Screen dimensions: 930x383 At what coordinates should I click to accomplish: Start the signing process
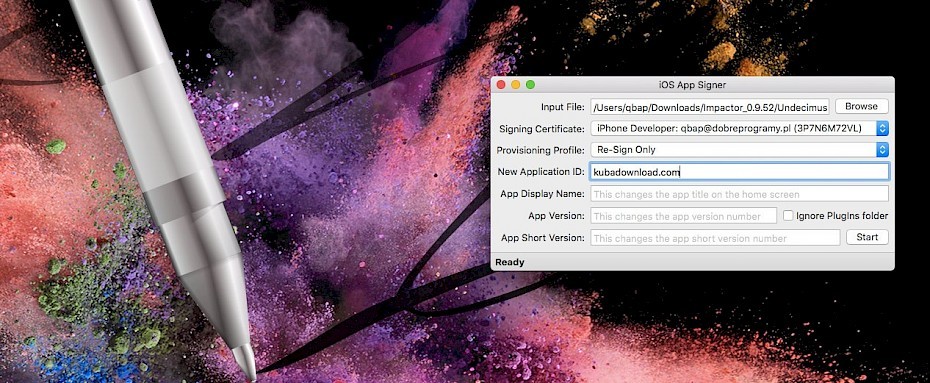point(867,237)
